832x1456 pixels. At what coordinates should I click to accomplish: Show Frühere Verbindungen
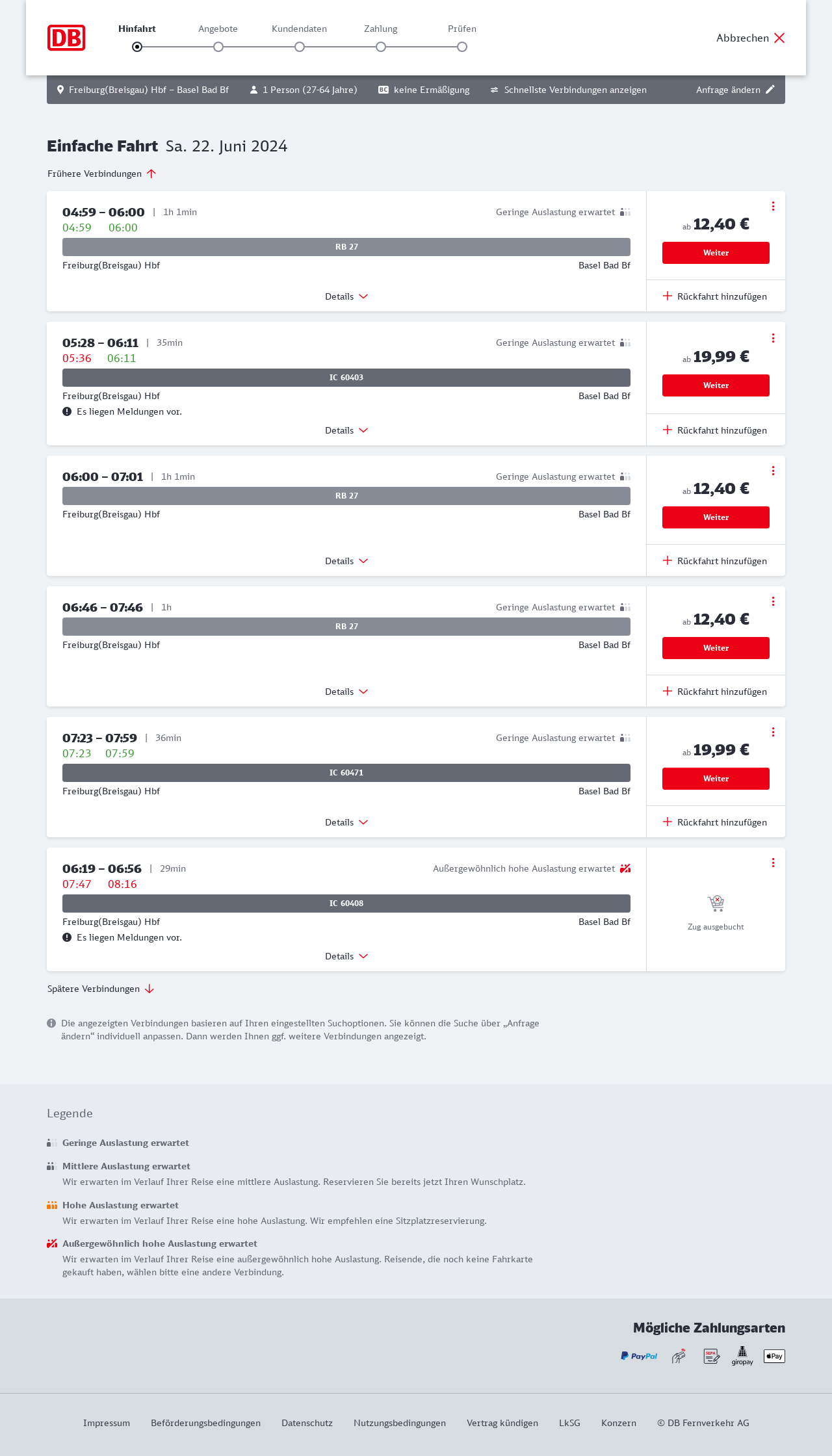102,174
